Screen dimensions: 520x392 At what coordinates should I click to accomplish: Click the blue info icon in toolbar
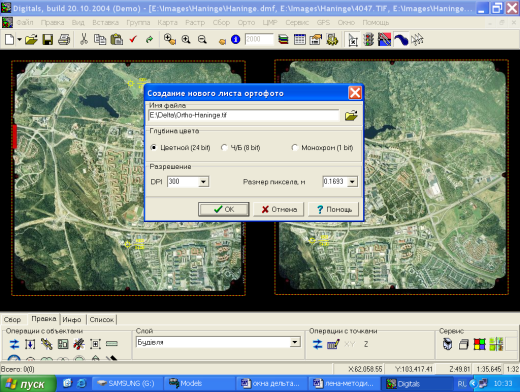[235, 40]
